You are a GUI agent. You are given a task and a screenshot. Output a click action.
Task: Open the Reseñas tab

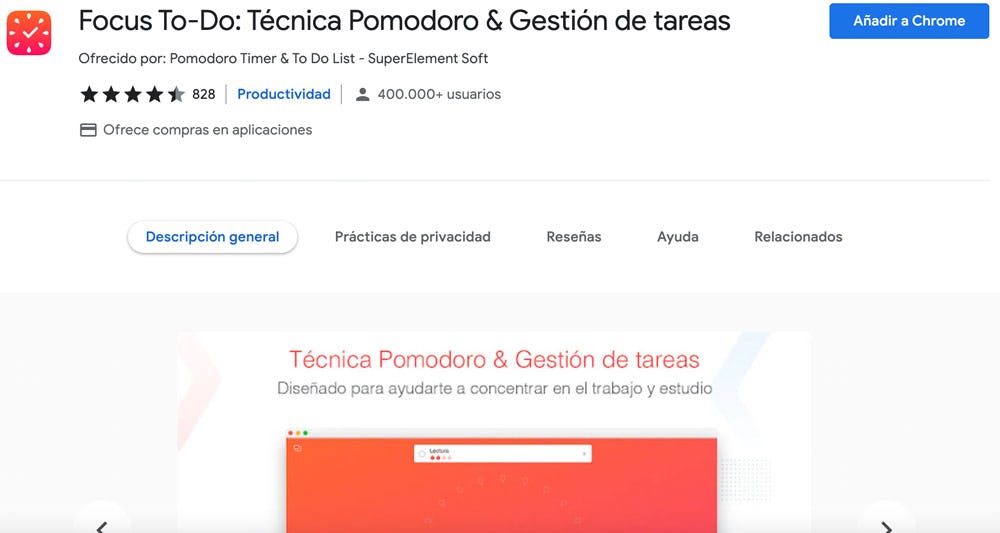(574, 237)
